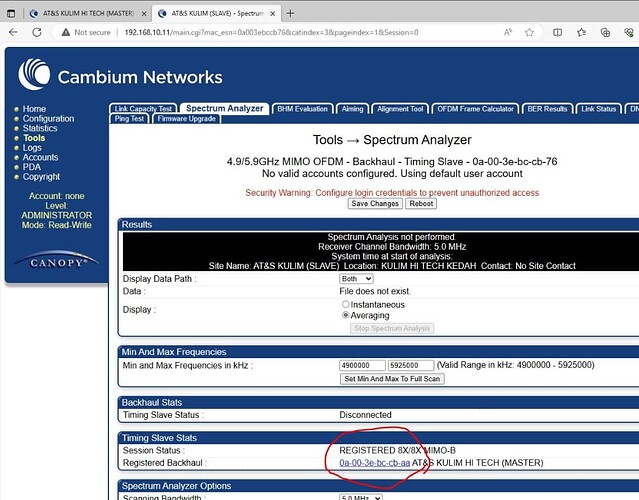This screenshot has width=639, height=500.
Task: Click the browser back arrow
Action: 13,32
